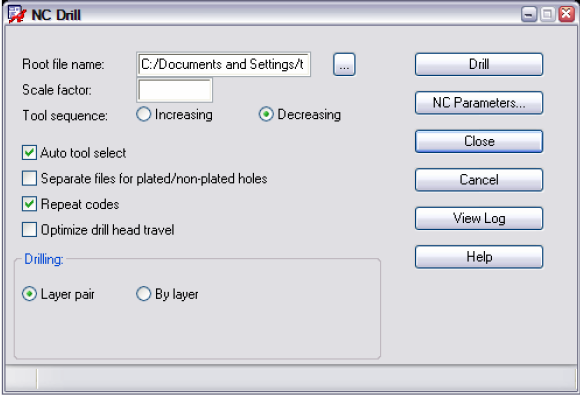Enable separate files for plated/non-plated holes

pos(29,178)
